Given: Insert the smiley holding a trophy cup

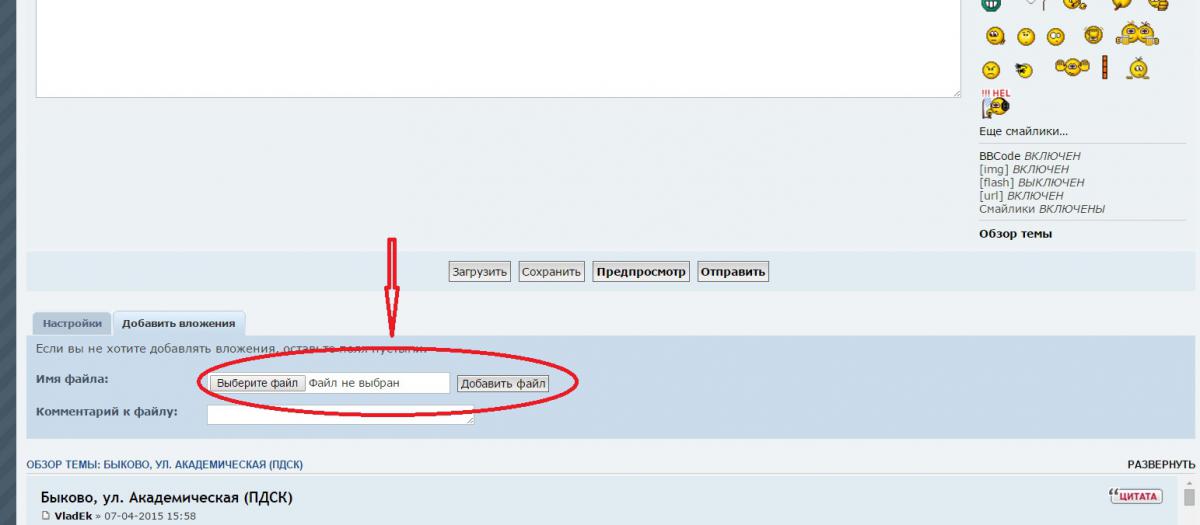Looking at the screenshot, I should (x=1093, y=36).
